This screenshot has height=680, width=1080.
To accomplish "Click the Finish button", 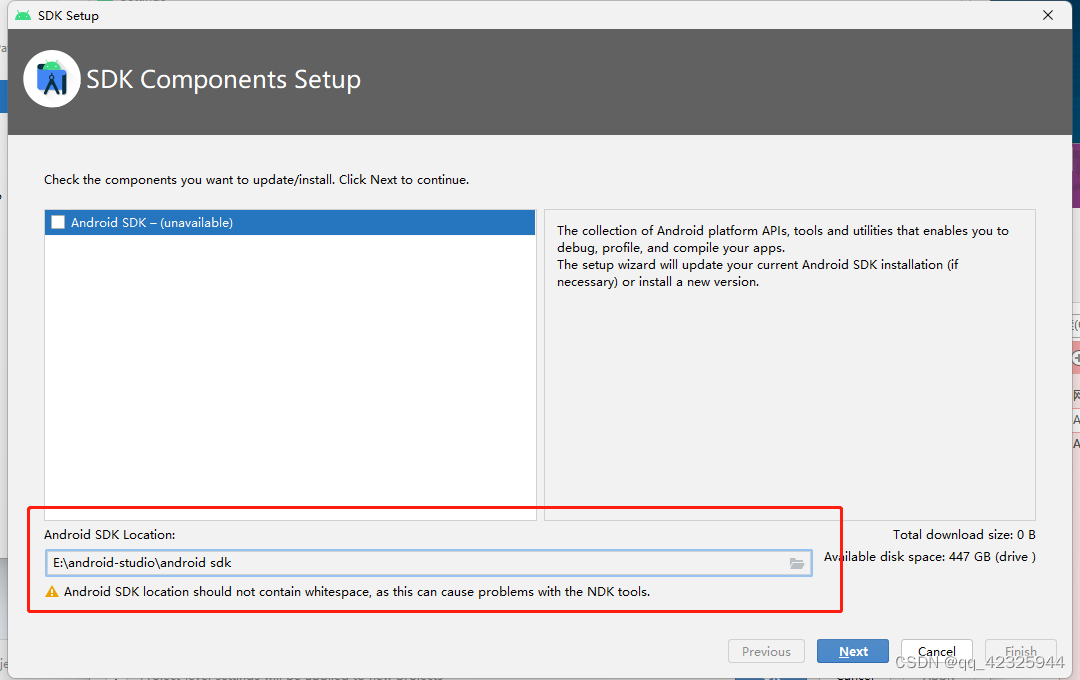I will pyautogui.click(x=1021, y=651).
